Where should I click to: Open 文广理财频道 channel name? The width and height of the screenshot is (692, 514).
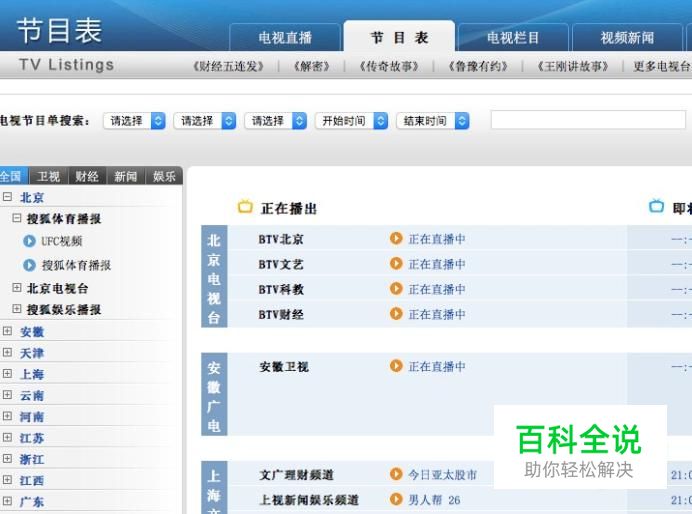pyautogui.click(x=297, y=475)
